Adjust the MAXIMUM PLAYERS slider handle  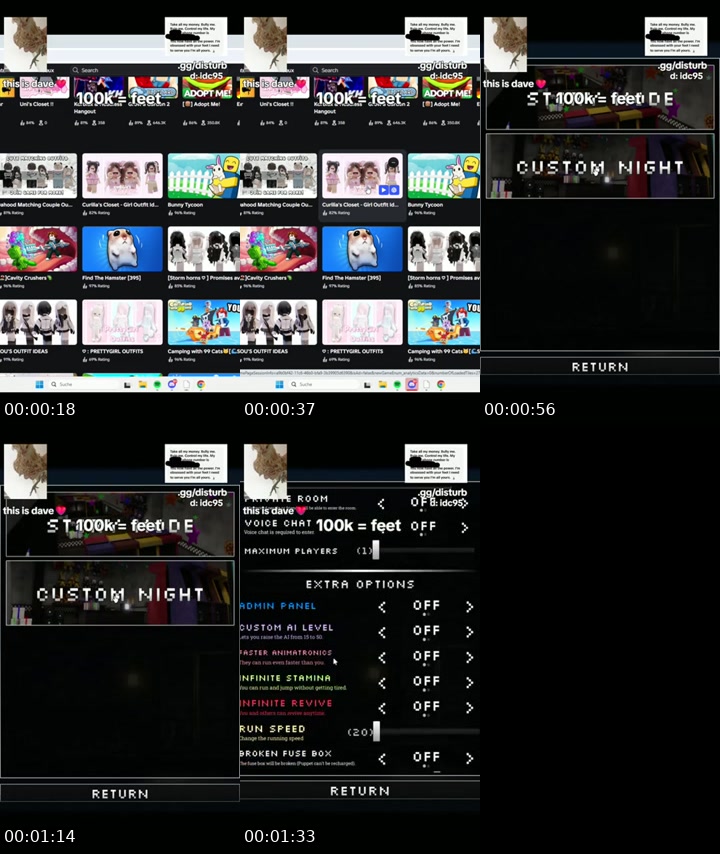point(376,551)
